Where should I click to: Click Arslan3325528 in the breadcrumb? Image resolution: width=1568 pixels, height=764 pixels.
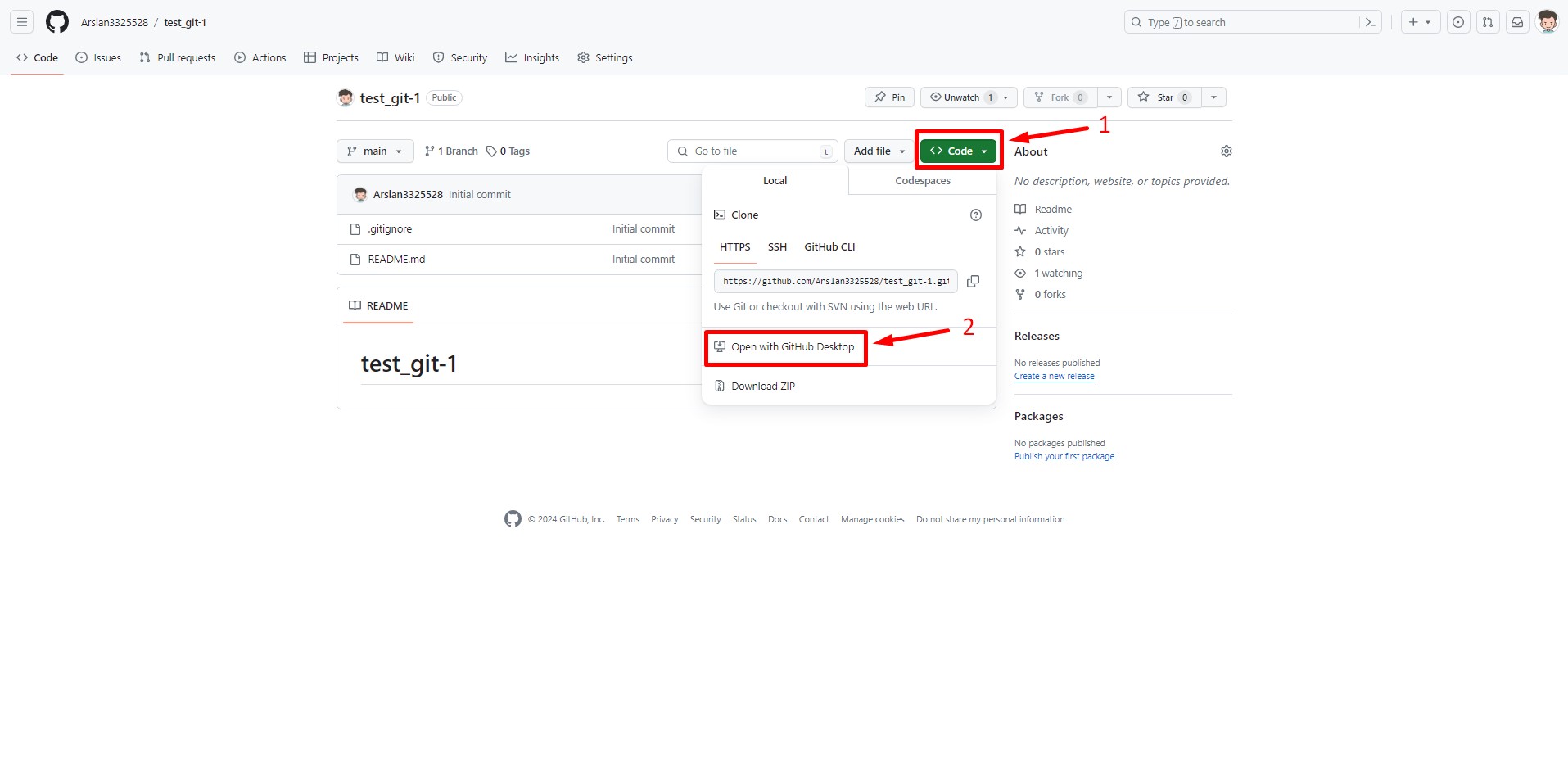(x=115, y=22)
